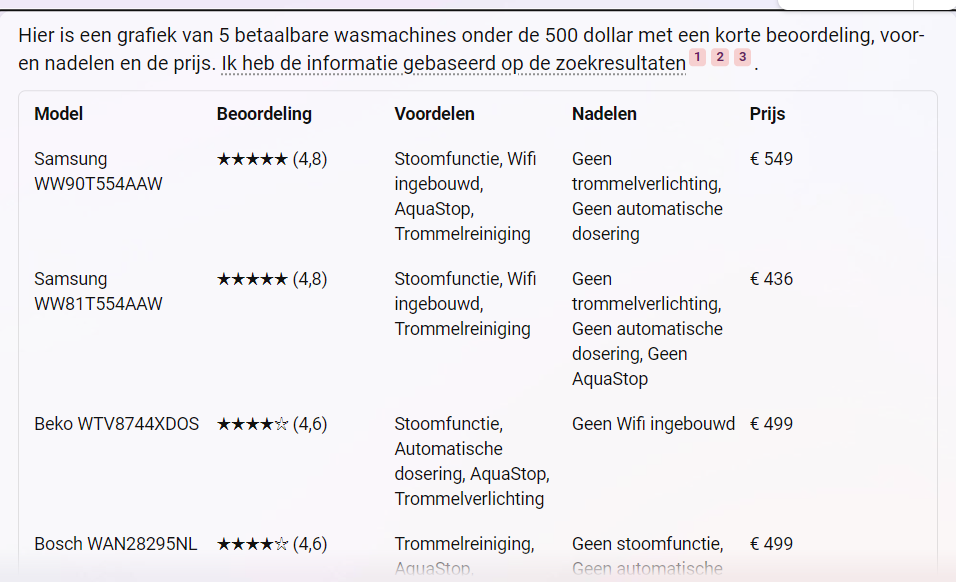956x582 pixels.
Task: Click the Model column header
Action: pyautogui.click(x=59, y=114)
